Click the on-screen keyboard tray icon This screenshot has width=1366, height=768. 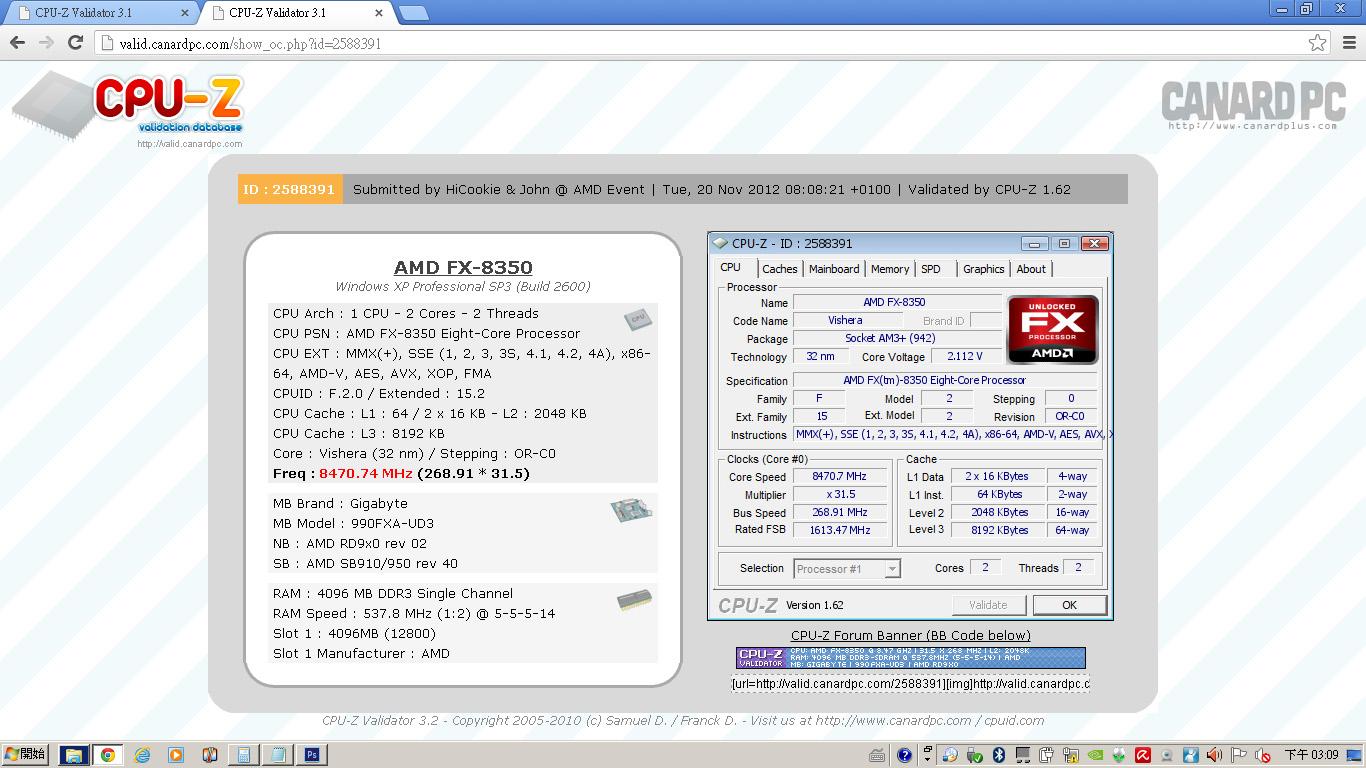point(877,755)
